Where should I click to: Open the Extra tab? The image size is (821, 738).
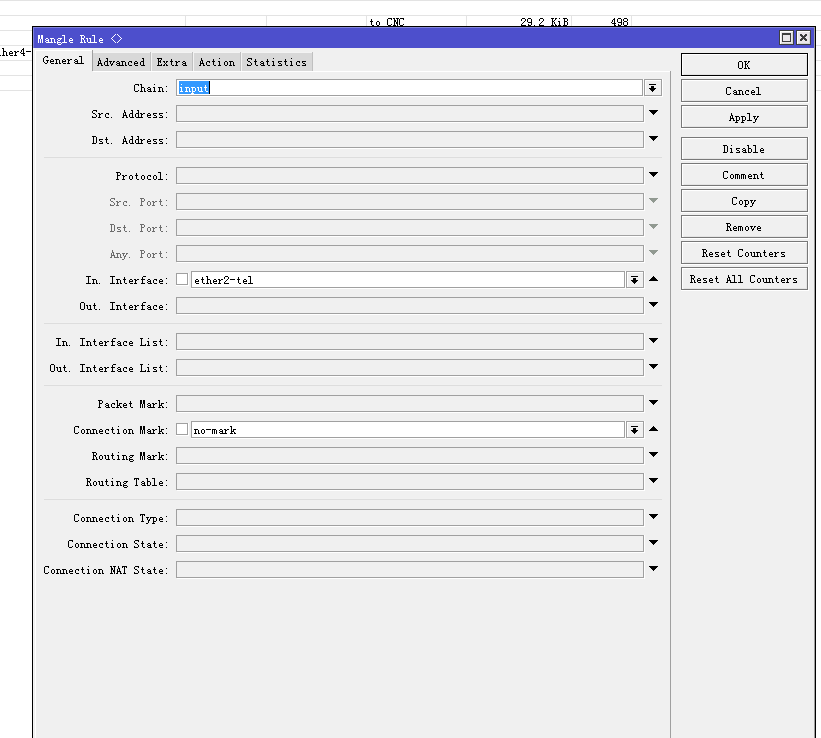[x=172, y=62]
